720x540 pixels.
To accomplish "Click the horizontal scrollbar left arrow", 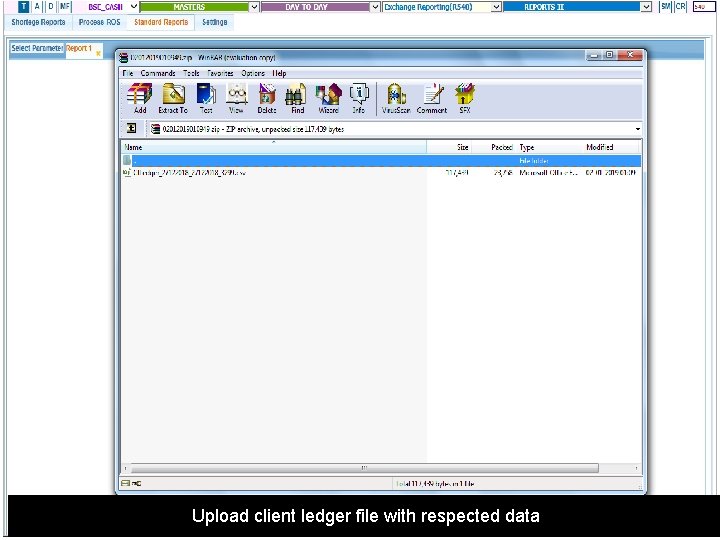I will pos(126,468).
